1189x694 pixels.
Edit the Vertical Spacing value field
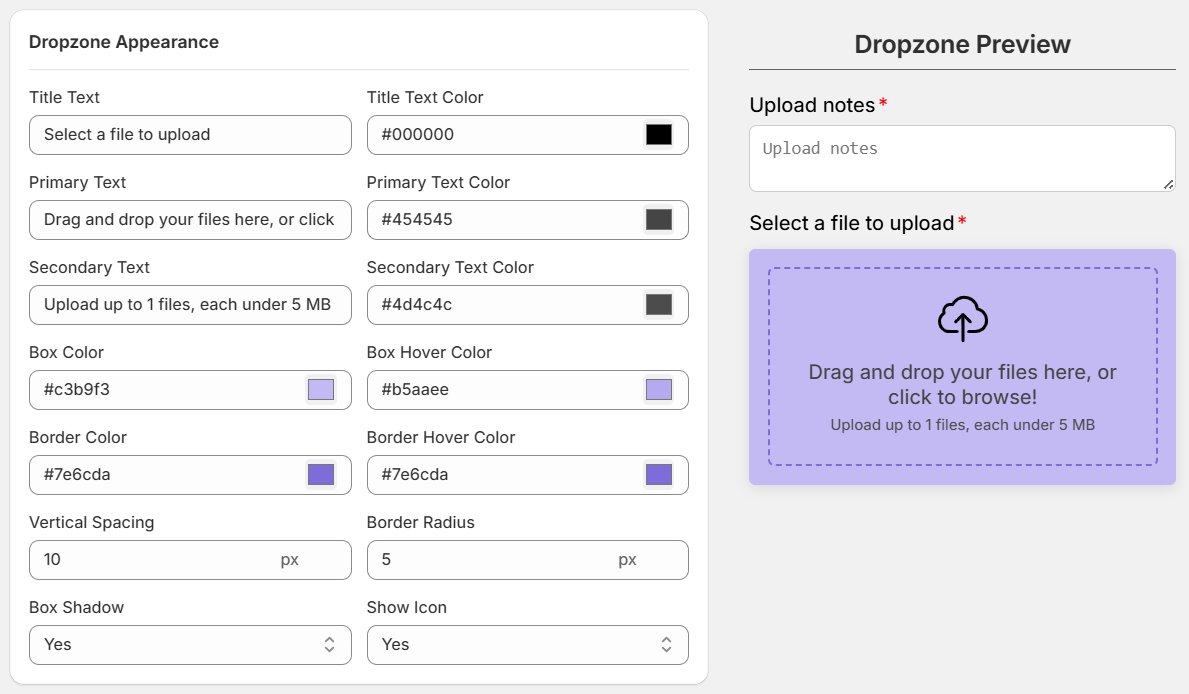(x=150, y=560)
